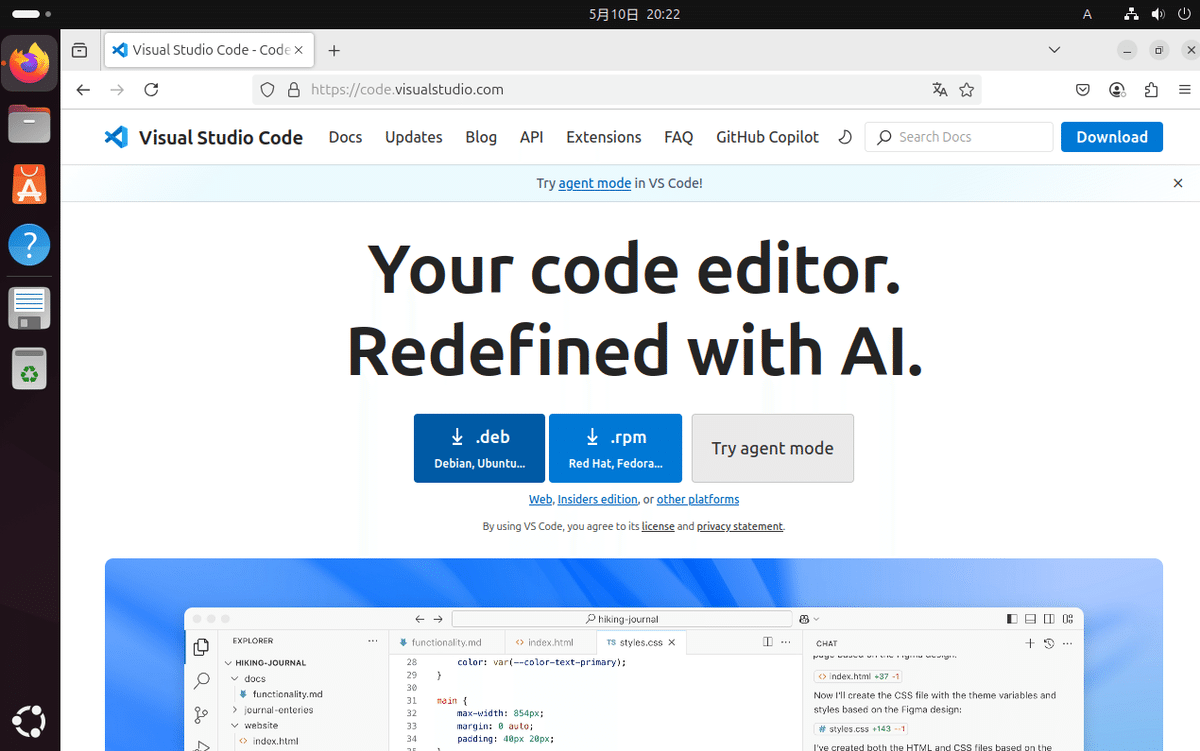Image resolution: width=1200 pixels, height=751 pixels.
Task: Start a new chat with the plus icon
Action: pyautogui.click(x=1029, y=643)
